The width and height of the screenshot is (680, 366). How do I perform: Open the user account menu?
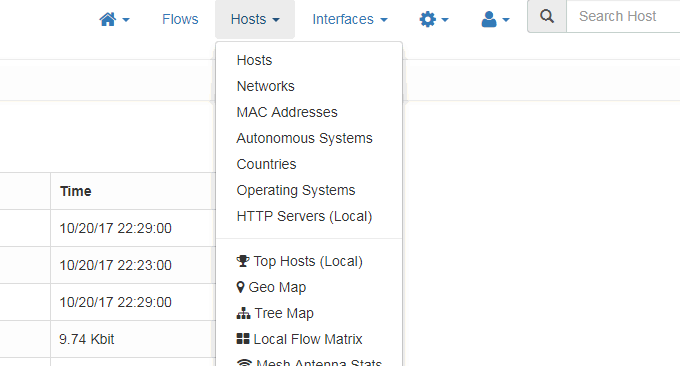point(495,20)
